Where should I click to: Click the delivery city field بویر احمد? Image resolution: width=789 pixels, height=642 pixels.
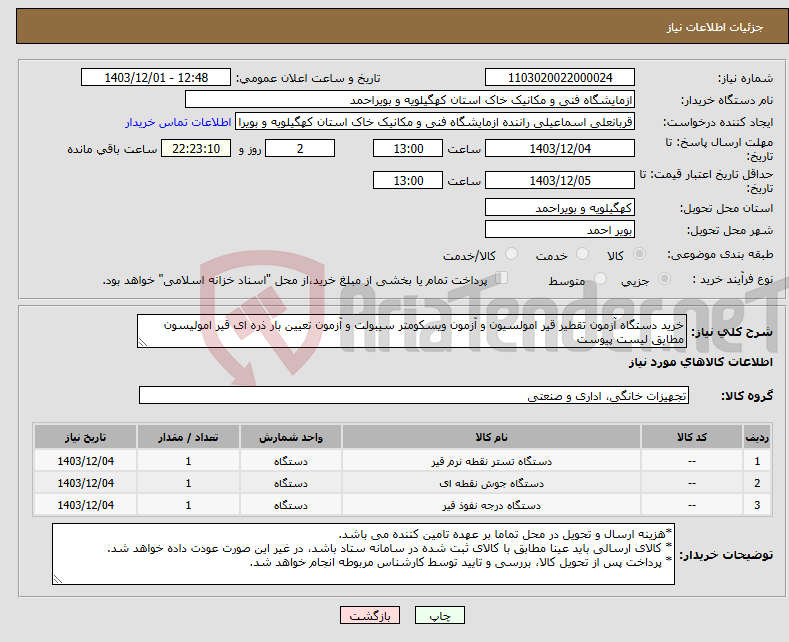pyautogui.click(x=560, y=229)
